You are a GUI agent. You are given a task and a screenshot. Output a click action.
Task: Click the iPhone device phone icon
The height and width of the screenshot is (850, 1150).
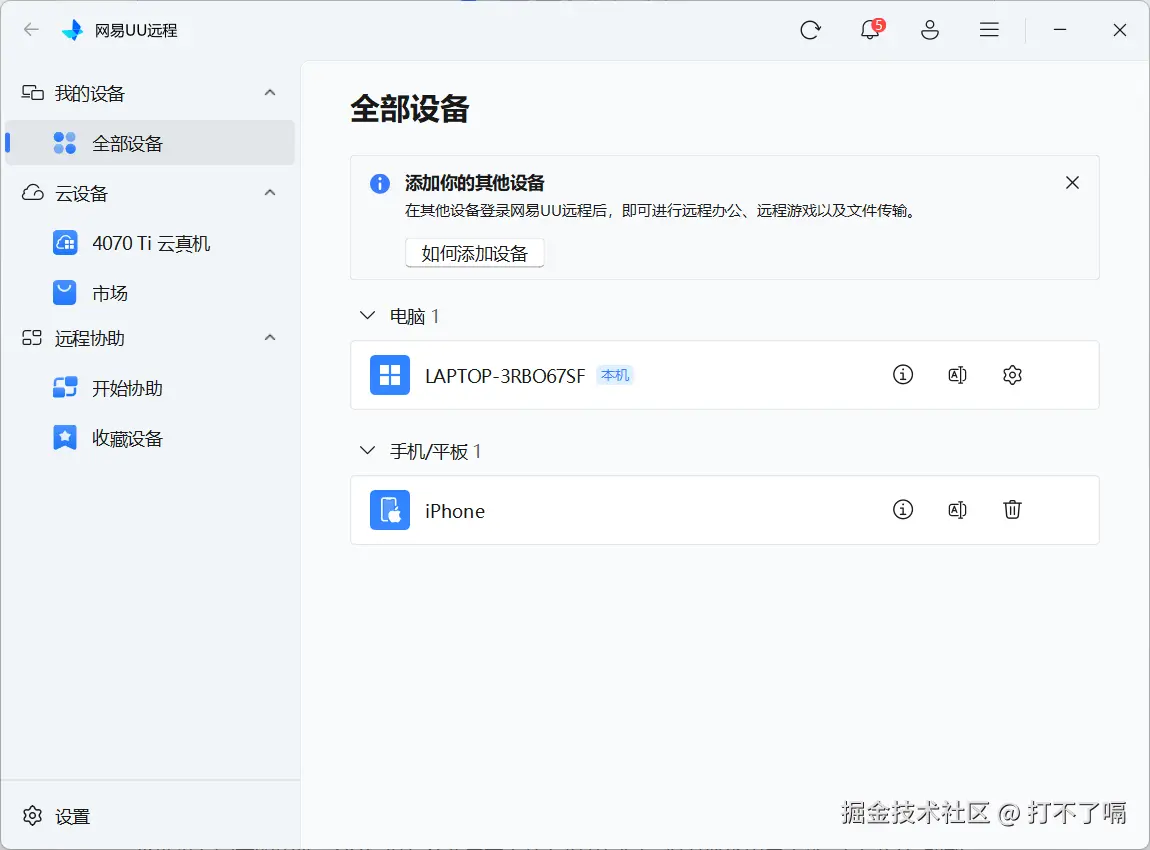point(389,510)
